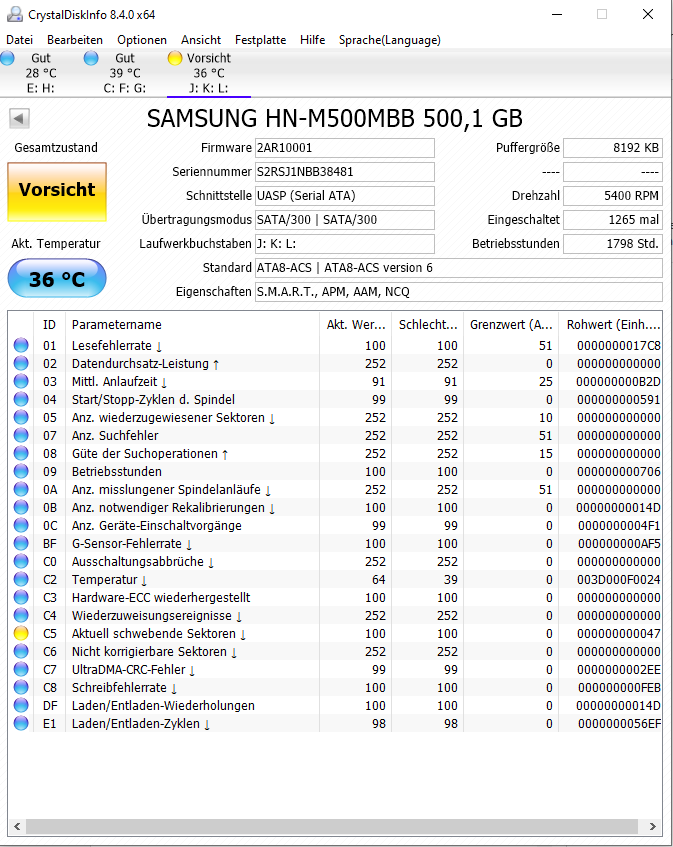Click status orb of Lesefehlerrate row
673x847 pixels.
(21, 345)
